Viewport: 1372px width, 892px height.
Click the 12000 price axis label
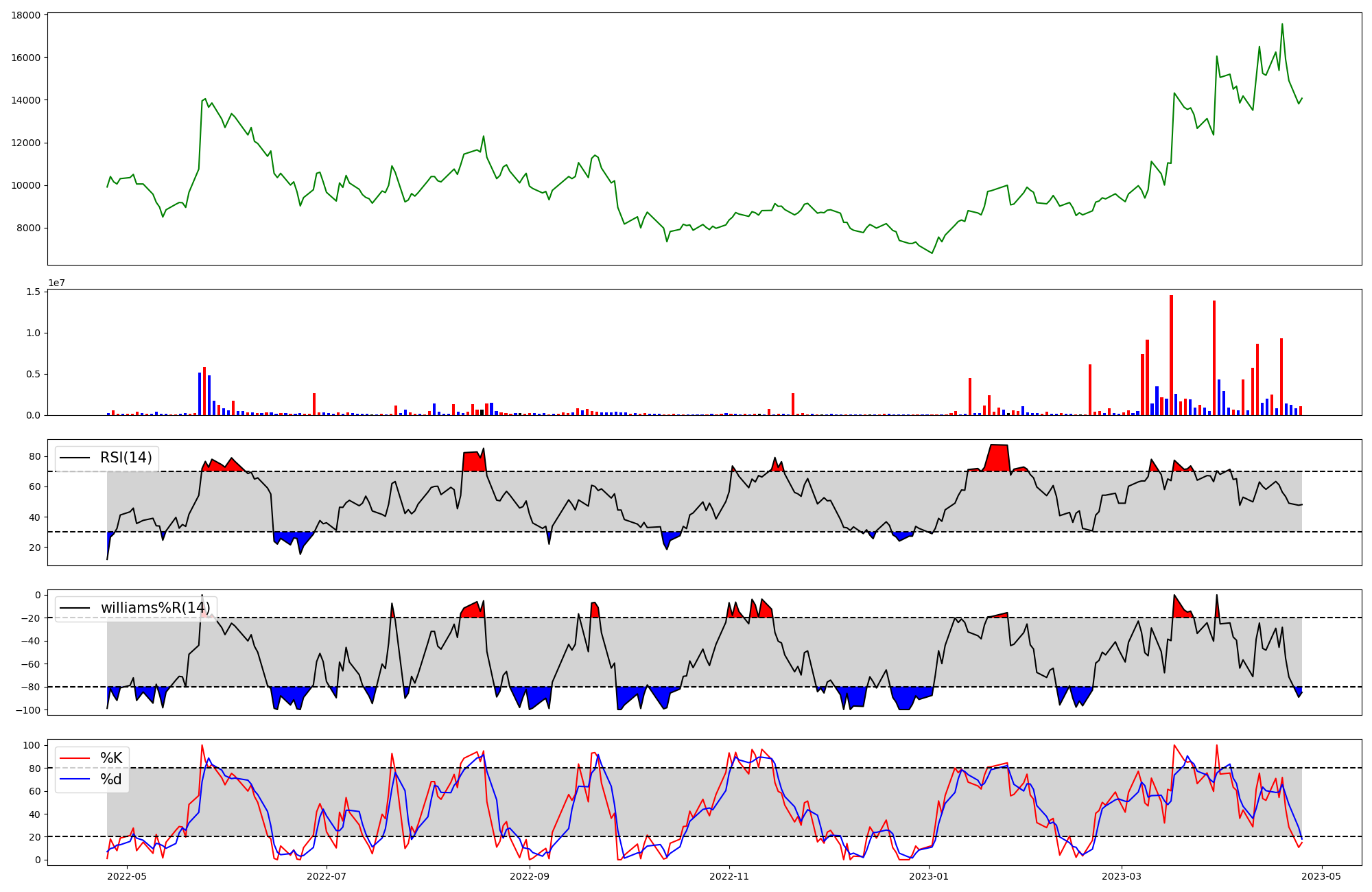point(26,143)
